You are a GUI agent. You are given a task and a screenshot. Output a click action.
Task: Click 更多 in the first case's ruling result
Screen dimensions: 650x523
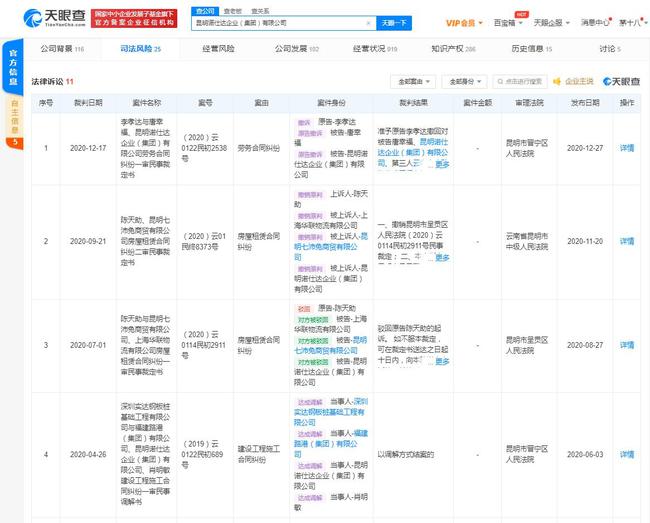pyautogui.click(x=442, y=165)
